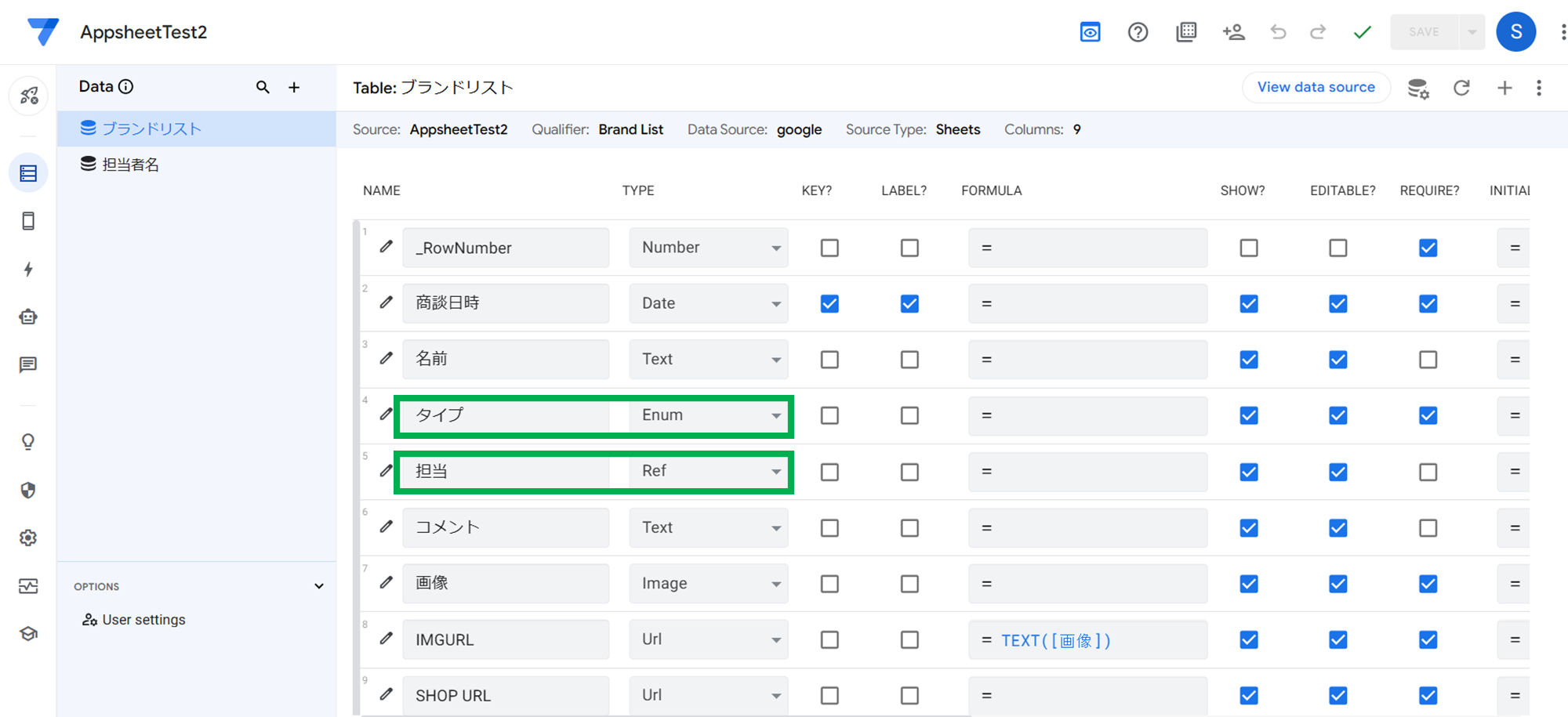Regenerate schema with the refresh icon

(x=1461, y=88)
